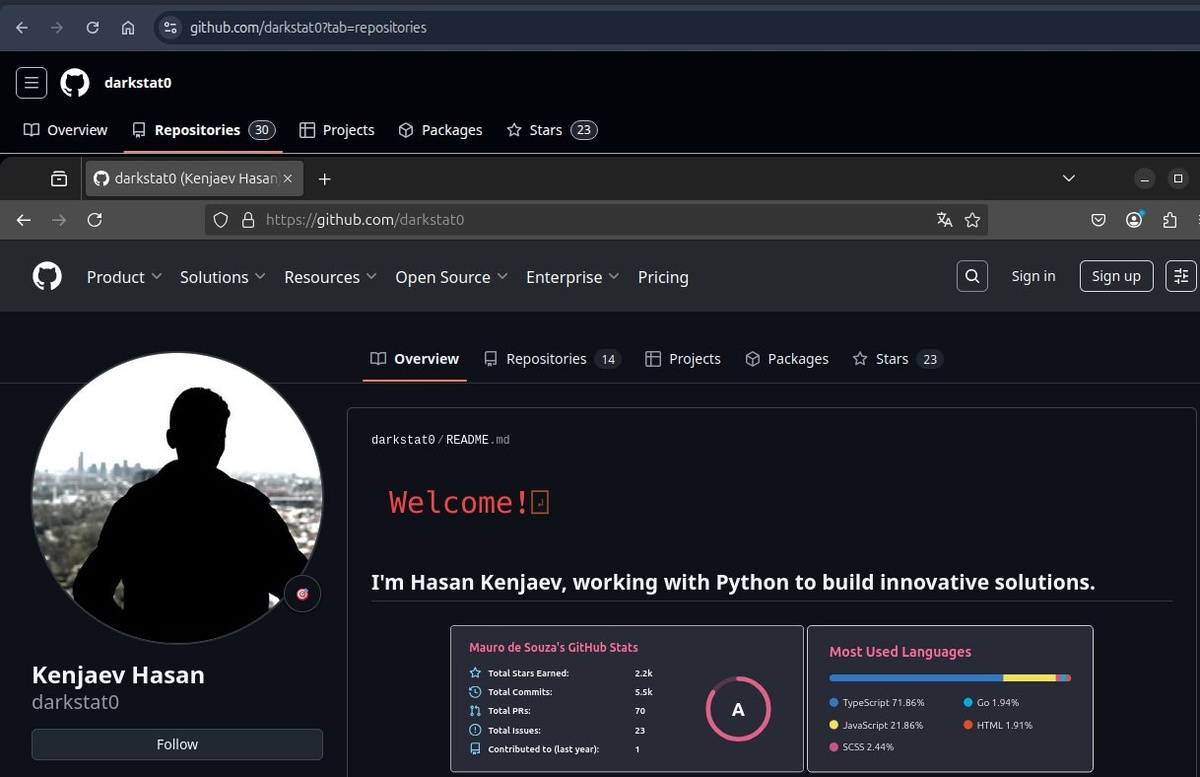Image resolution: width=1200 pixels, height=777 pixels.
Task: Open darkstat0 link in README path
Action: [x=403, y=440]
